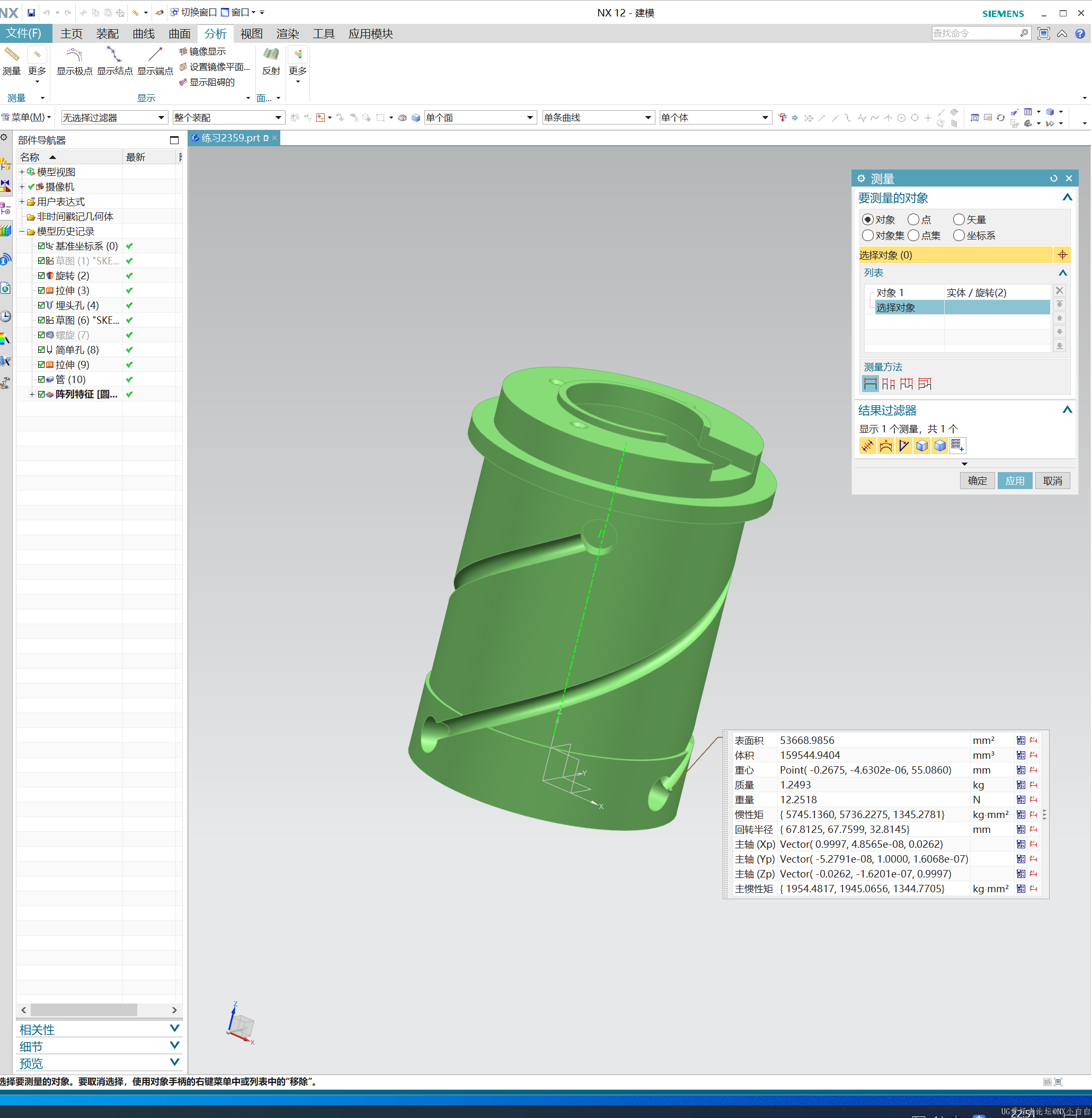
Task: Uncheck the 旋转 (2) feature checkbox
Action: coord(41,276)
